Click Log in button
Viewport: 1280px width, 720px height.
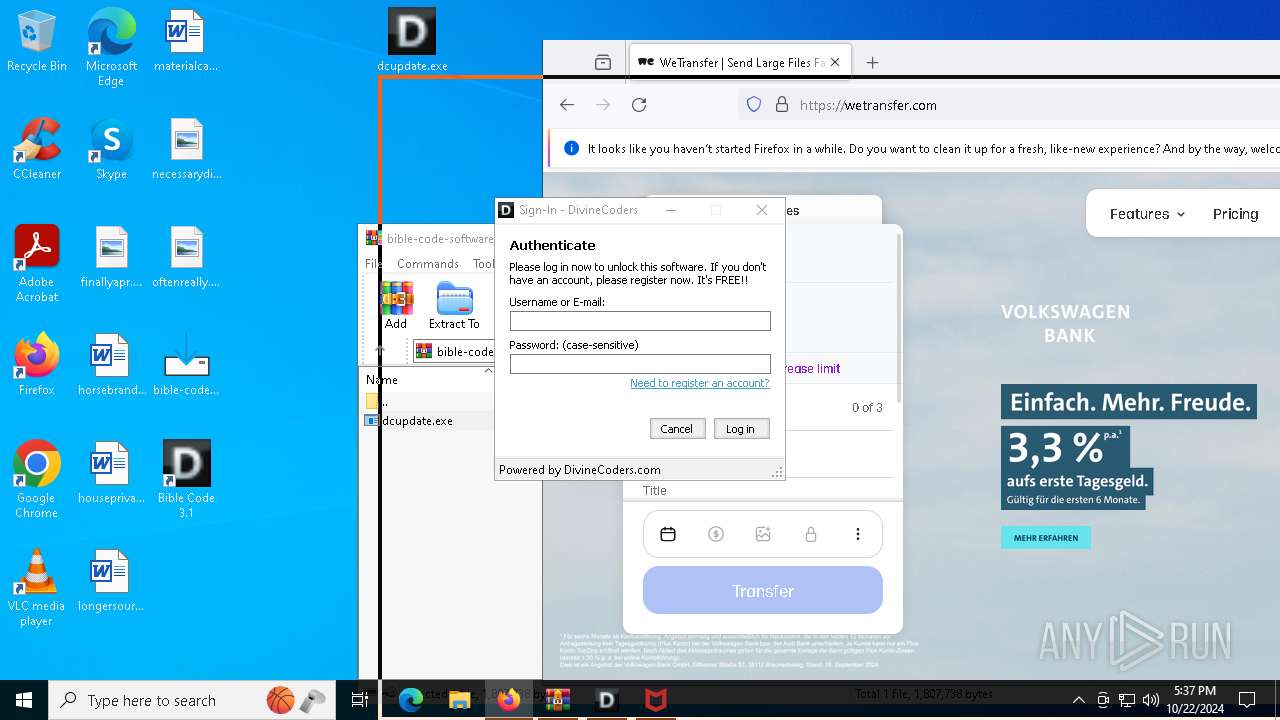741,429
